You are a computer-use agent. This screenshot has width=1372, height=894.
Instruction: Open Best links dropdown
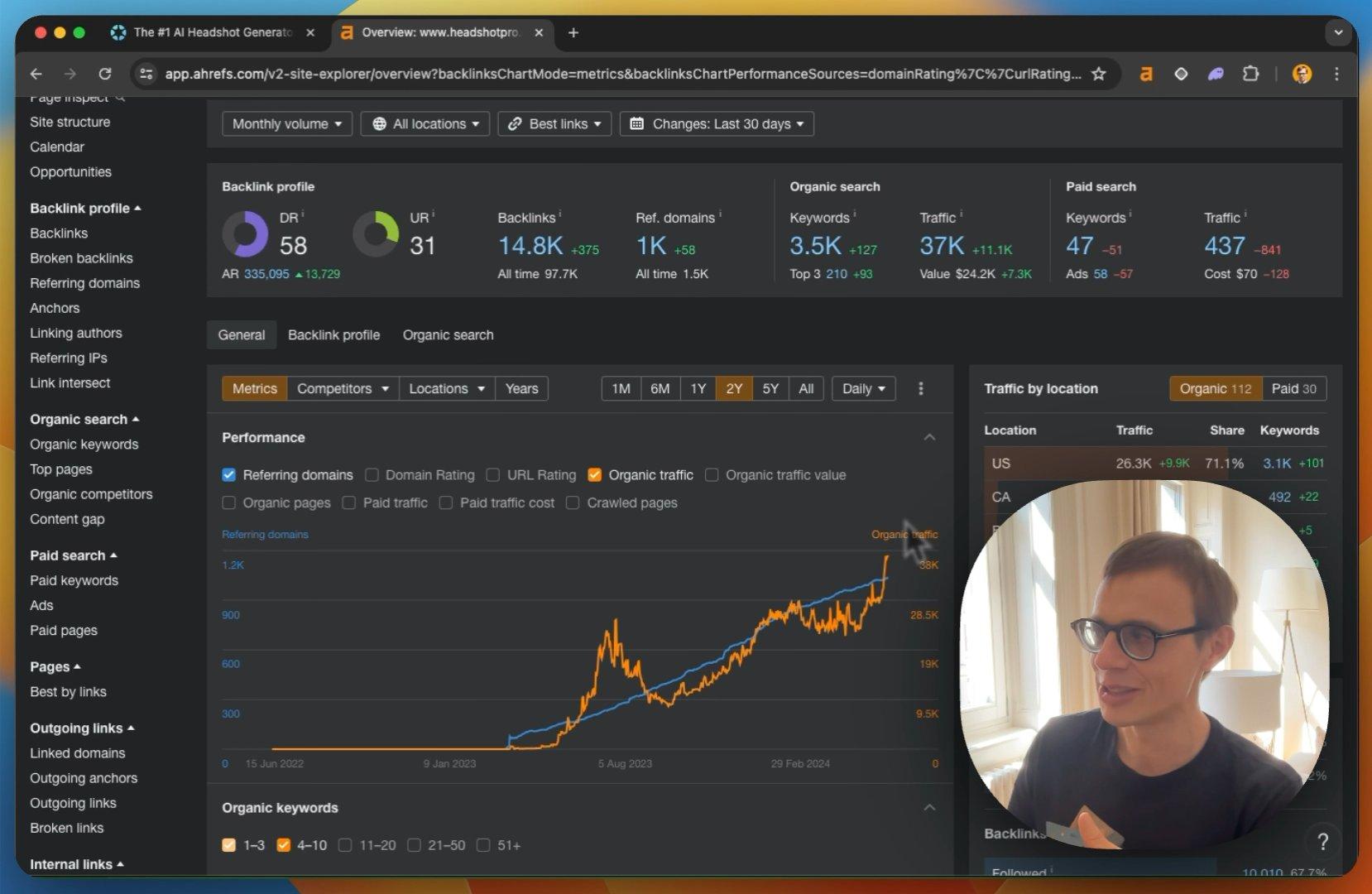554,123
